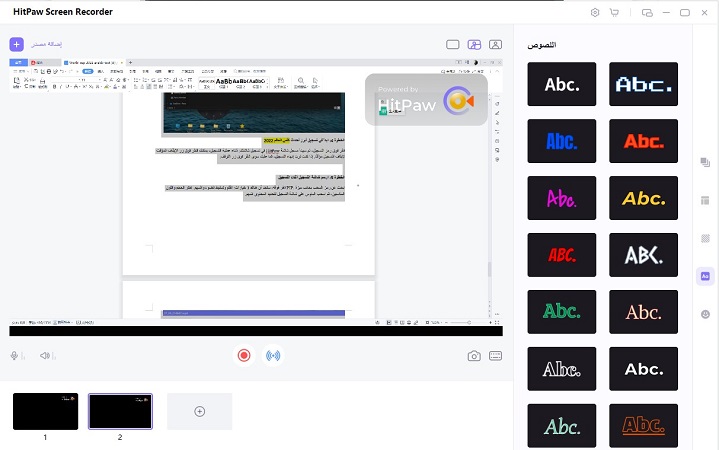The image size is (719, 450).
Task: Open the keyboard shortcuts display icon
Action: point(495,356)
